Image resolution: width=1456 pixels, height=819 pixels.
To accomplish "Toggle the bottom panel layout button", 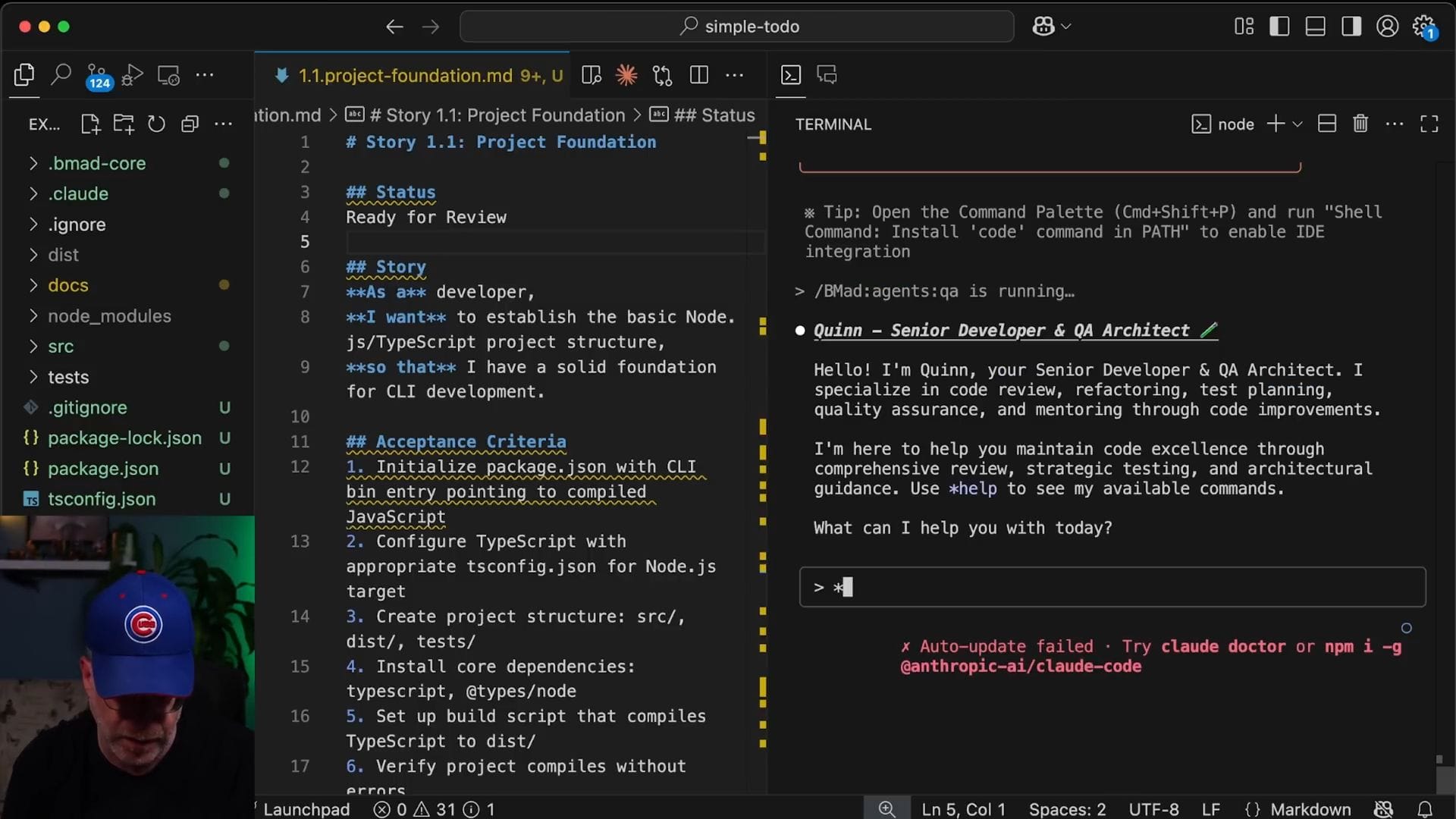I will pos(1315,27).
